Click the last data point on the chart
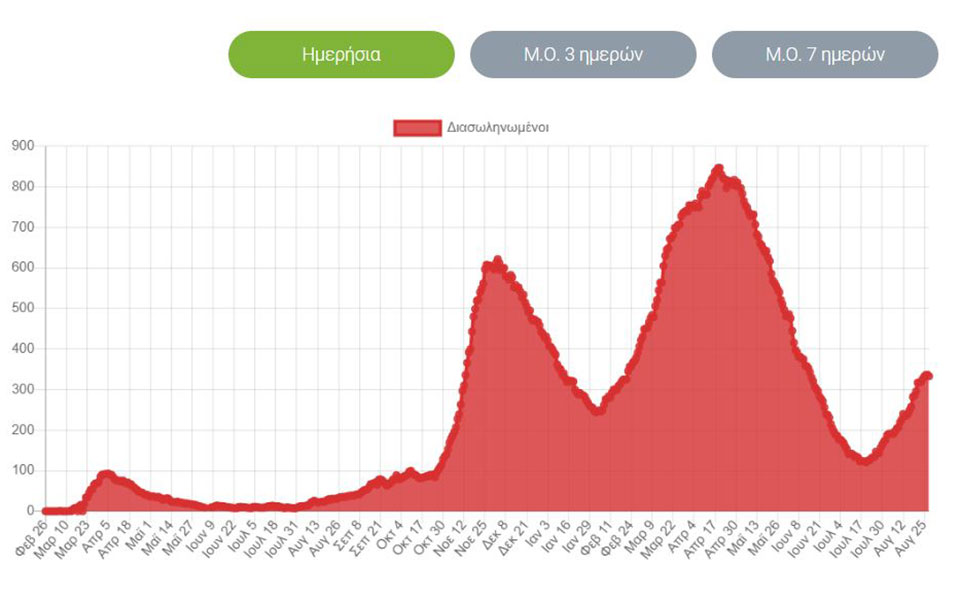960x600 pixels. [928, 376]
